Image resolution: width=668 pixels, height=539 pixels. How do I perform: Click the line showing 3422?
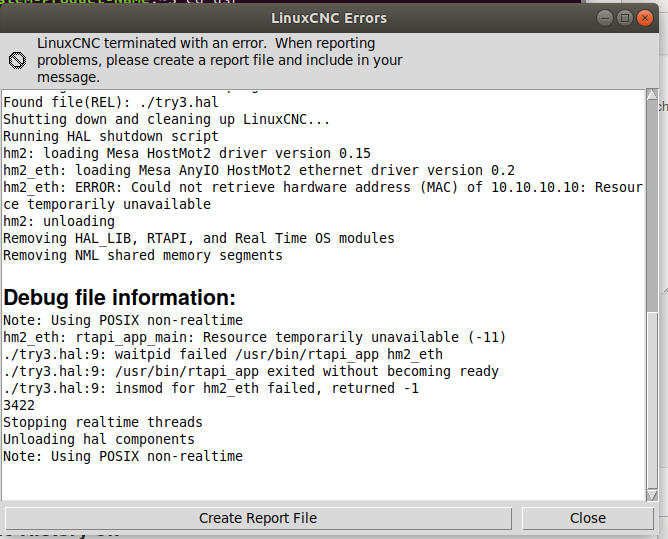[x=19, y=405]
